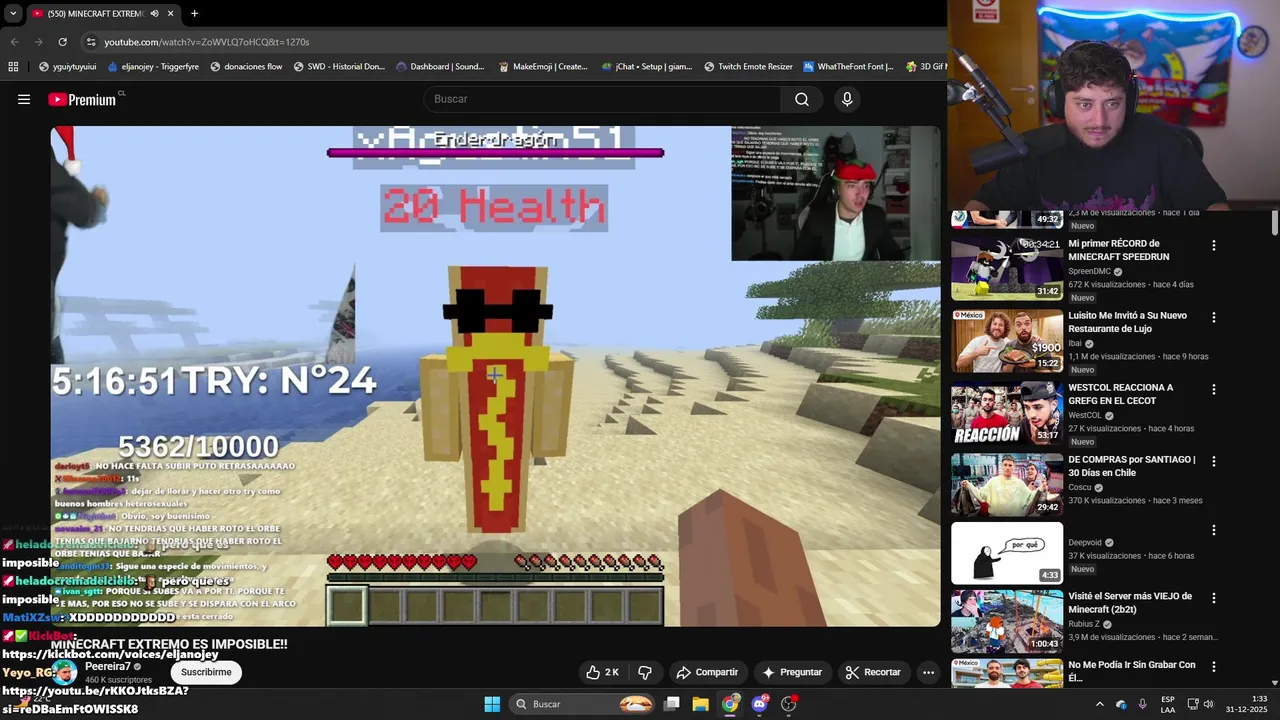Open the eljanojey Triggerfyre bookmark
1280x720 pixels.
(153, 67)
